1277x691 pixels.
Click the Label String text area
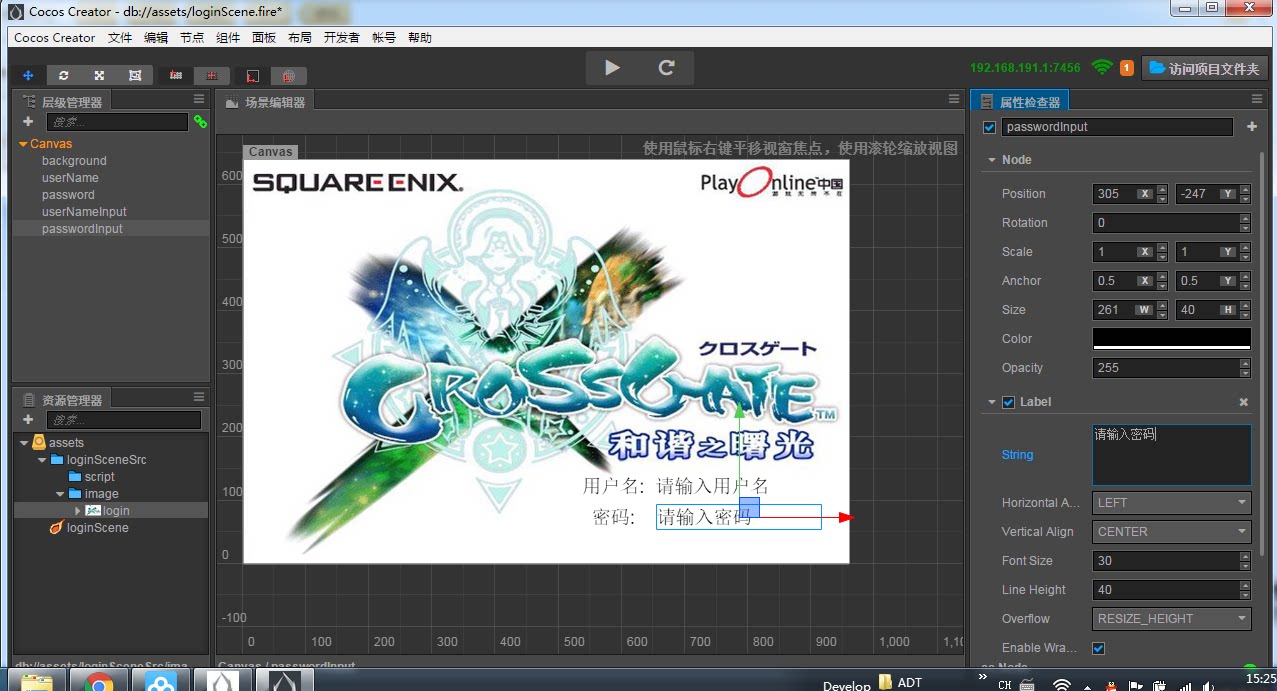click(x=1172, y=455)
